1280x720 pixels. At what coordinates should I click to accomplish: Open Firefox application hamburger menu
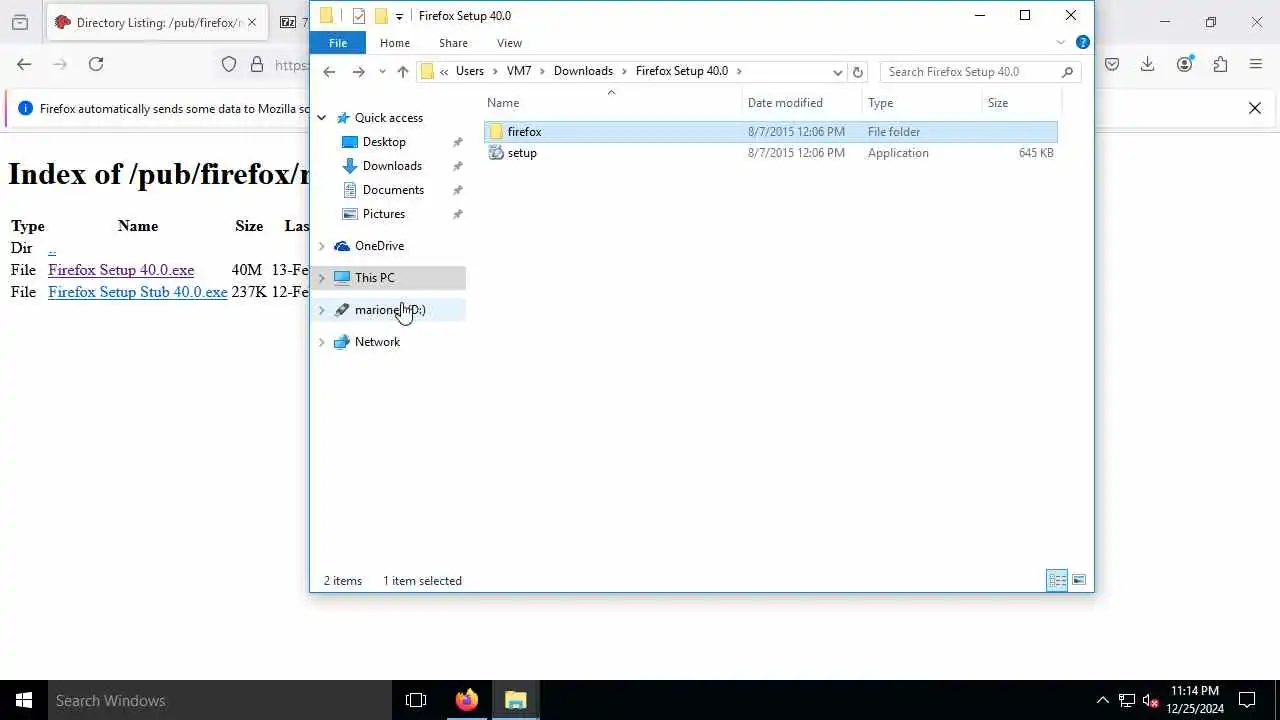pyautogui.click(x=1256, y=64)
